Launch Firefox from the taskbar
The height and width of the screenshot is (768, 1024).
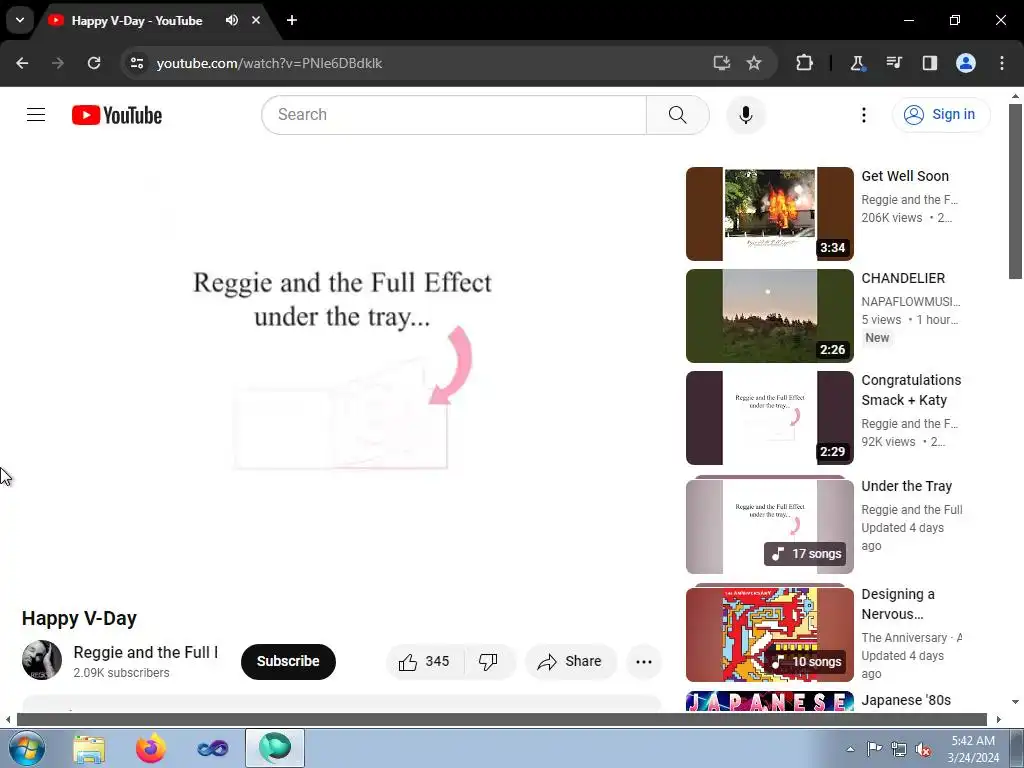pos(150,748)
